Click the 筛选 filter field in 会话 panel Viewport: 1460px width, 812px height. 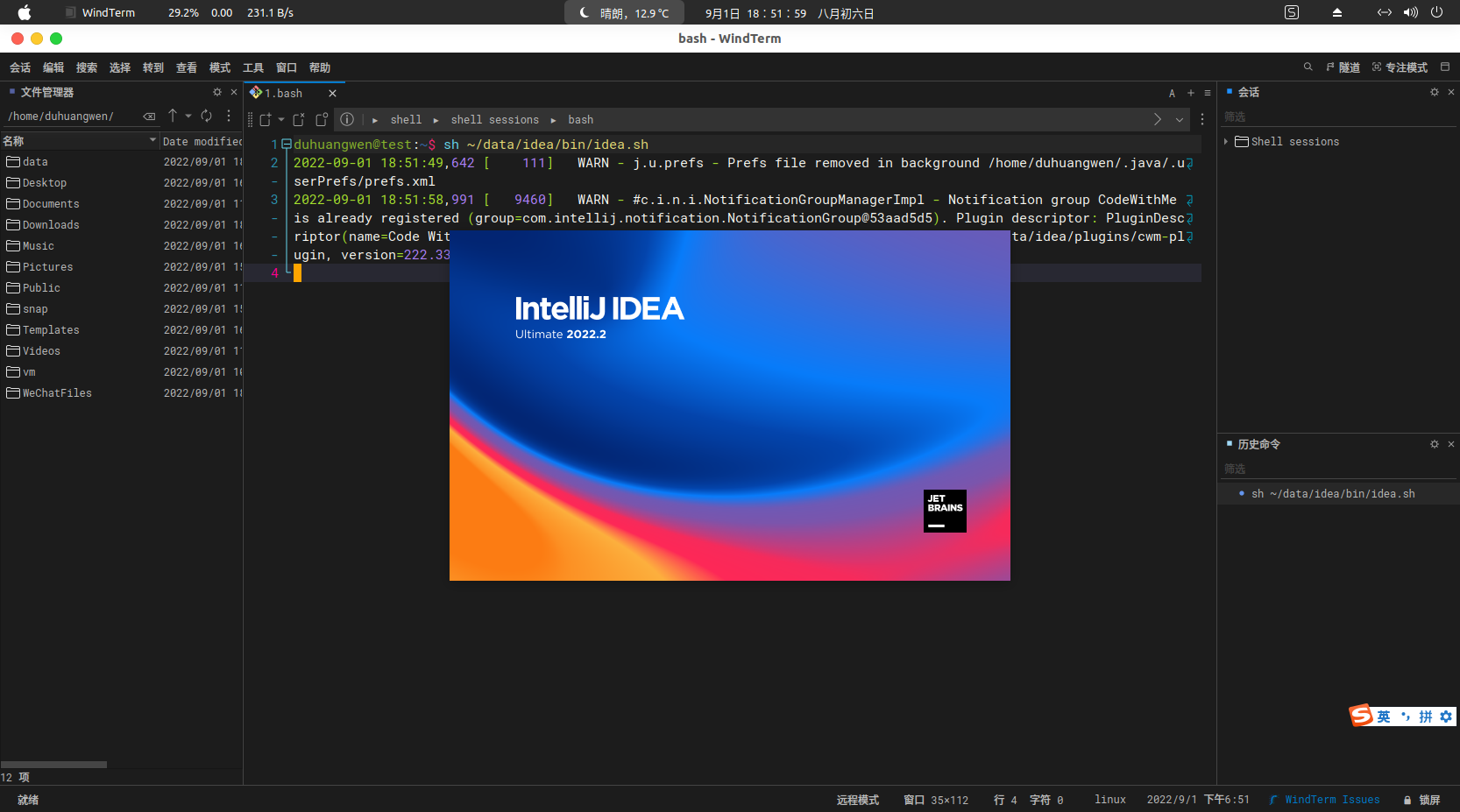click(x=1338, y=117)
